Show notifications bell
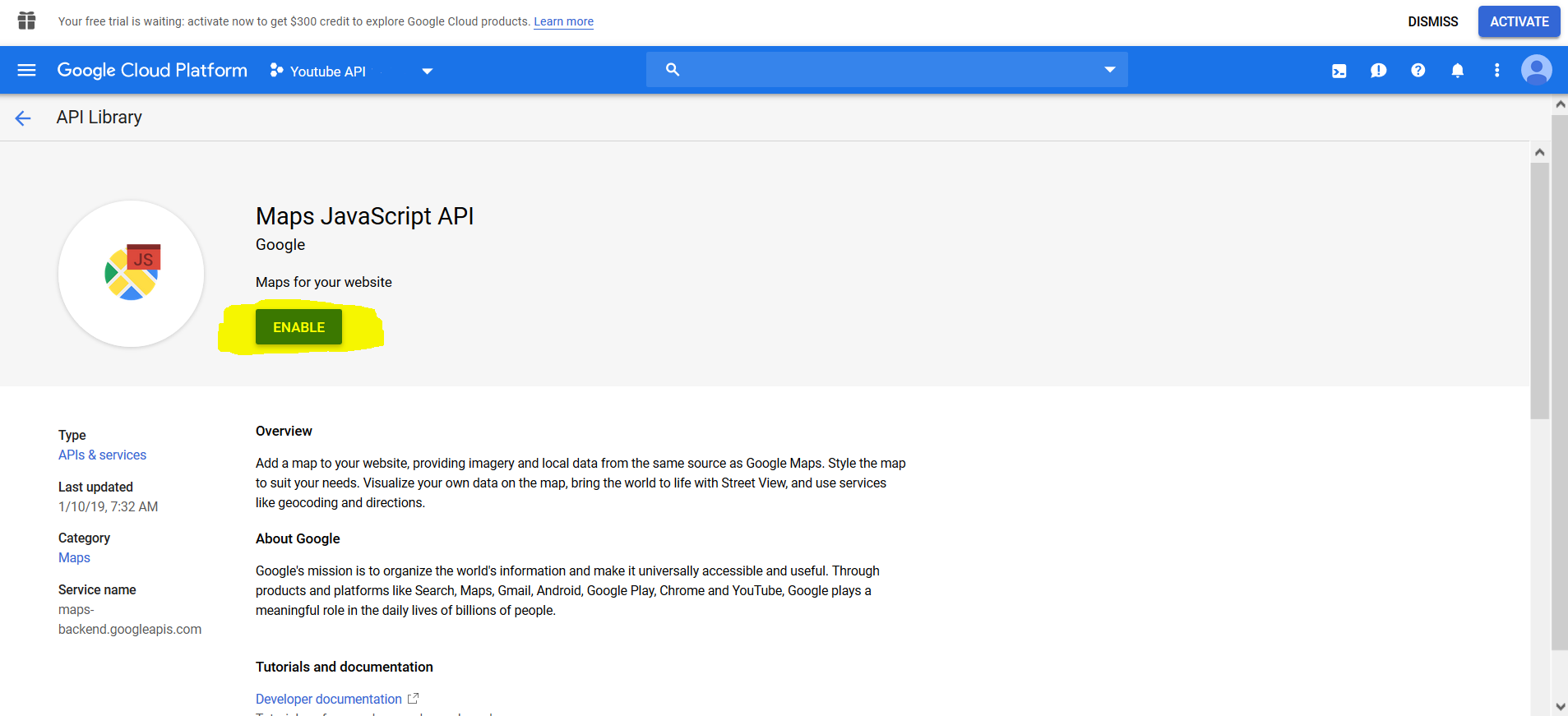The height and width of the screenshot is (716, 1568). click(x=1457, y=71)
